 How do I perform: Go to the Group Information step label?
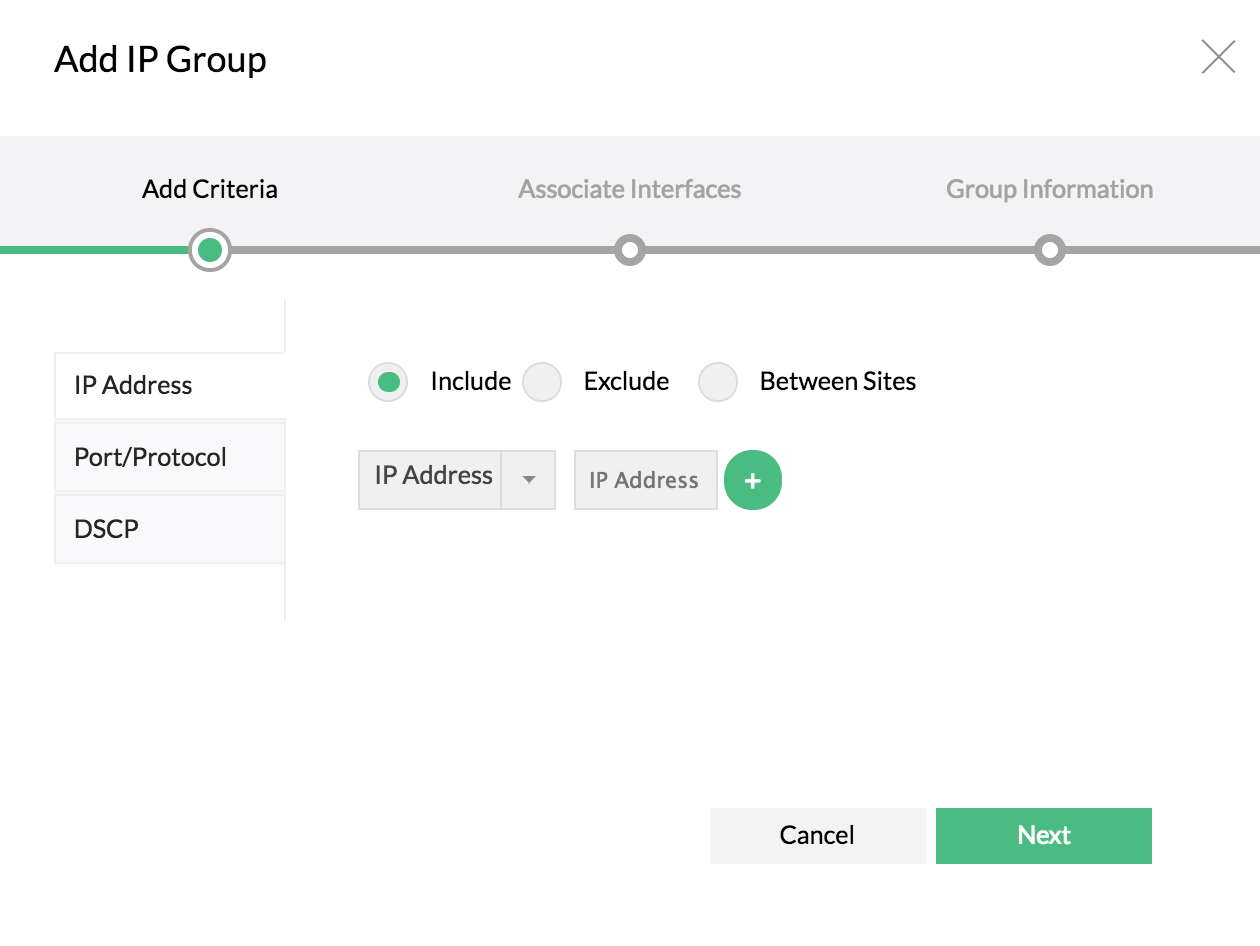[1049, 189]
